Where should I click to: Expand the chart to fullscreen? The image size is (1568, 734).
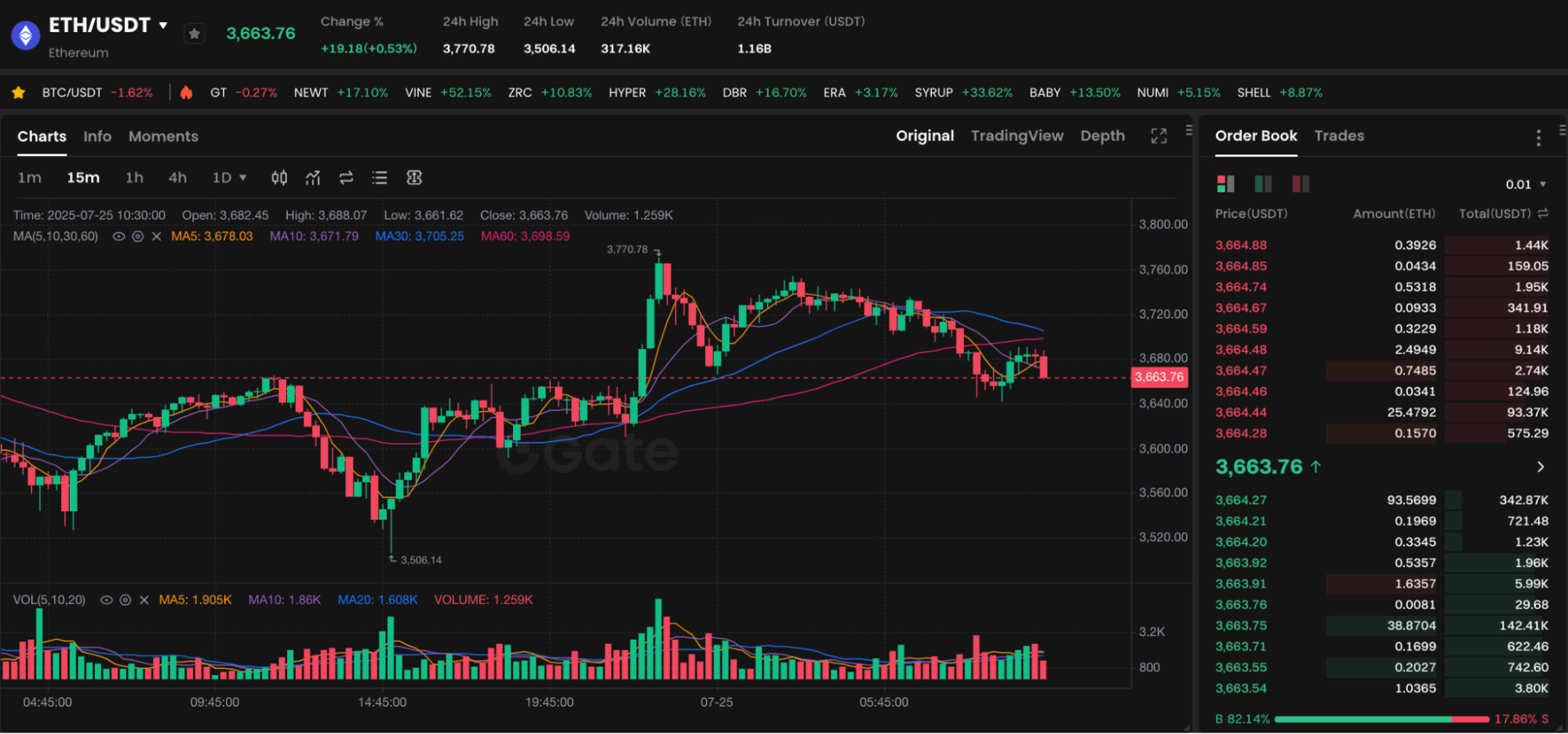tap(1159, 136)
